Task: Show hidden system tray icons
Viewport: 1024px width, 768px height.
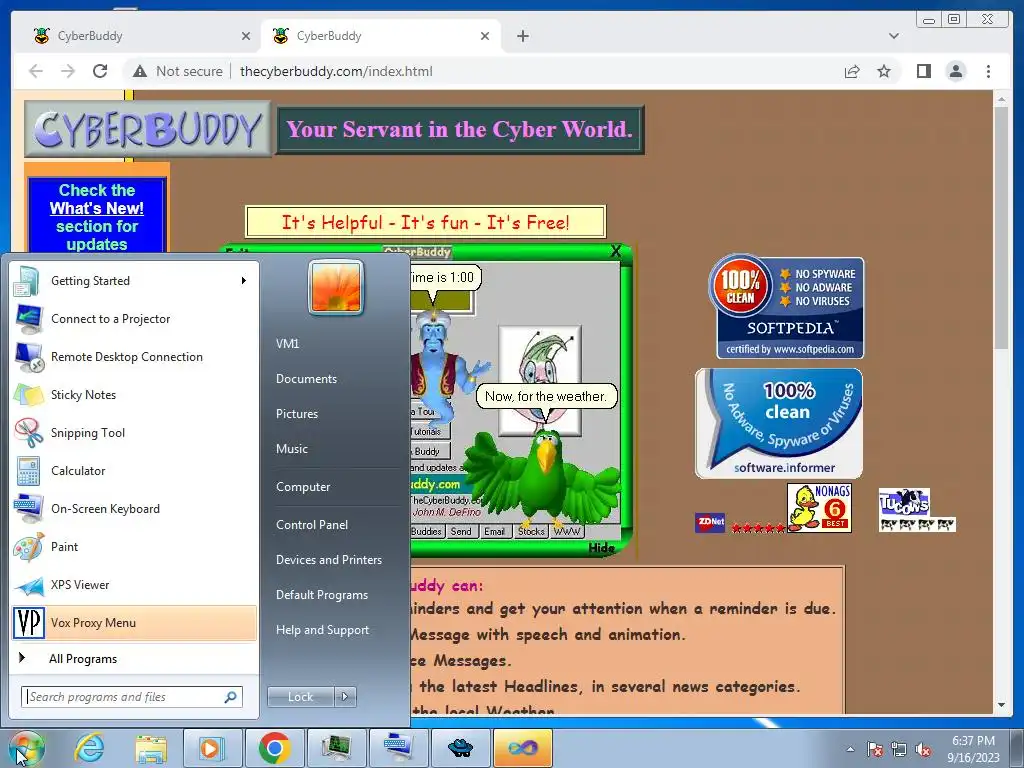Action: click(850, 749)
